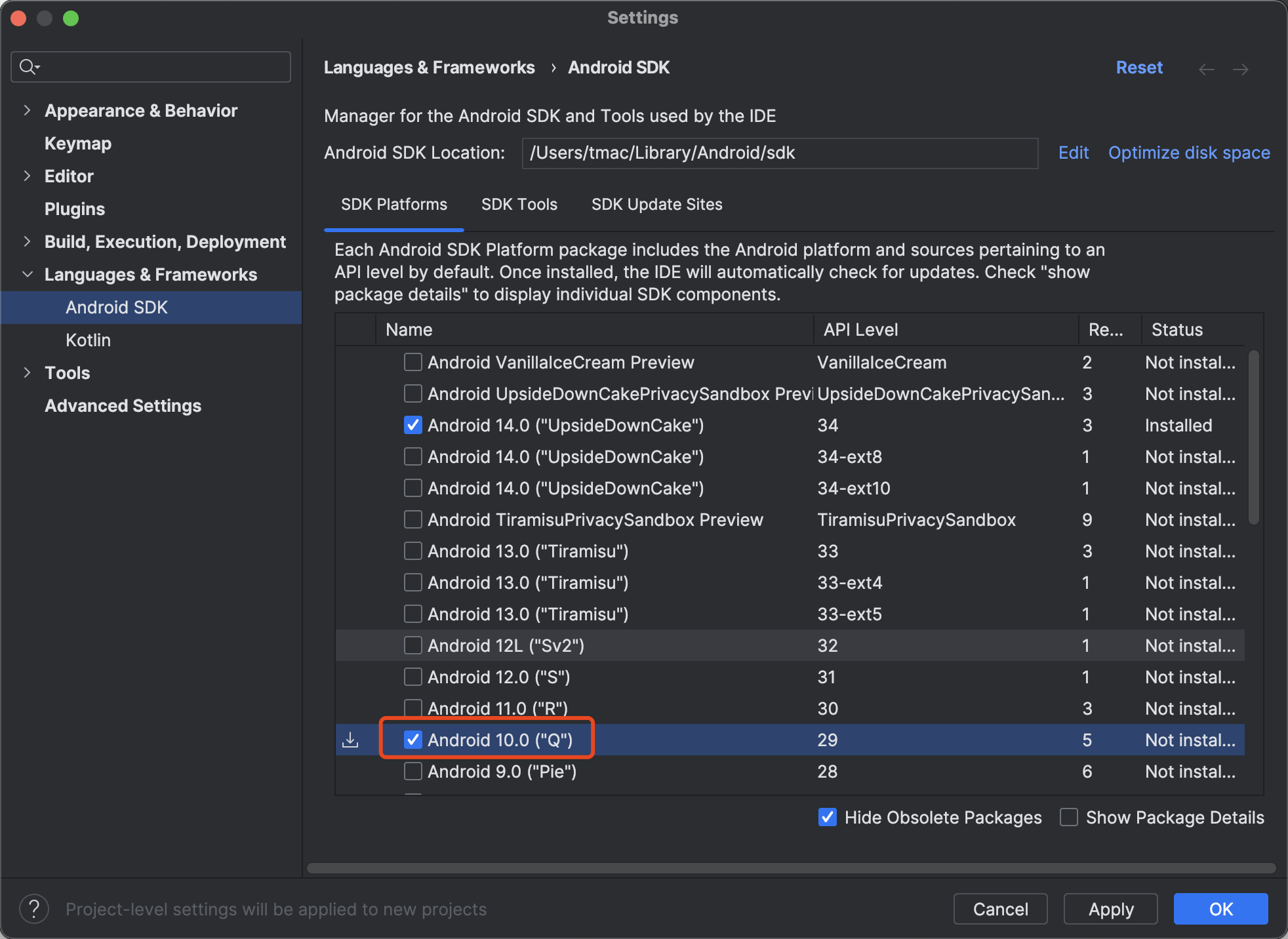Screen dimensions: 1288x939
Task: Check Android 13.0 API 33 checkbox
Action: (x=413, y=551)
